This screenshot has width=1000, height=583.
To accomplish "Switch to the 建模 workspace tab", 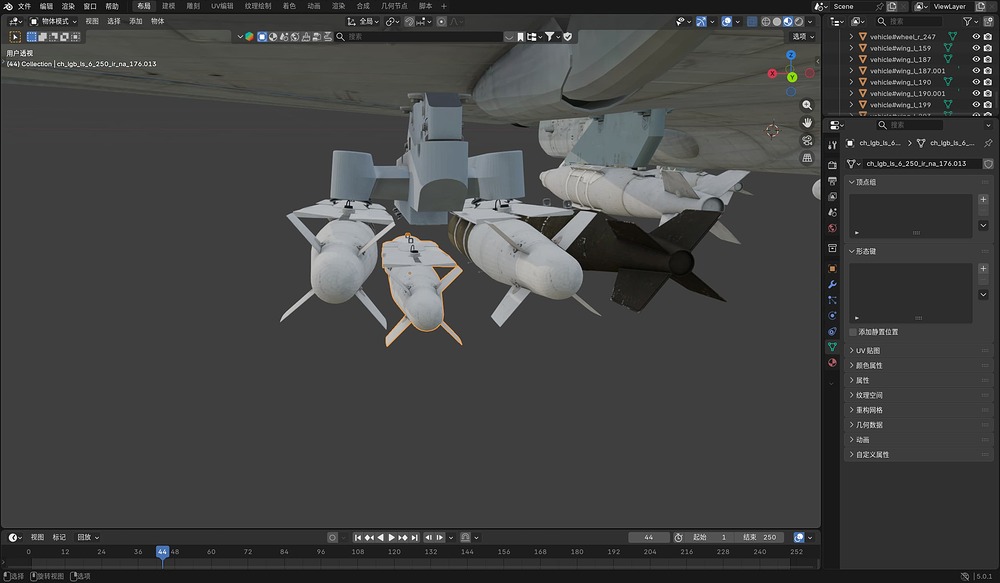I will [x=168, y=6].
